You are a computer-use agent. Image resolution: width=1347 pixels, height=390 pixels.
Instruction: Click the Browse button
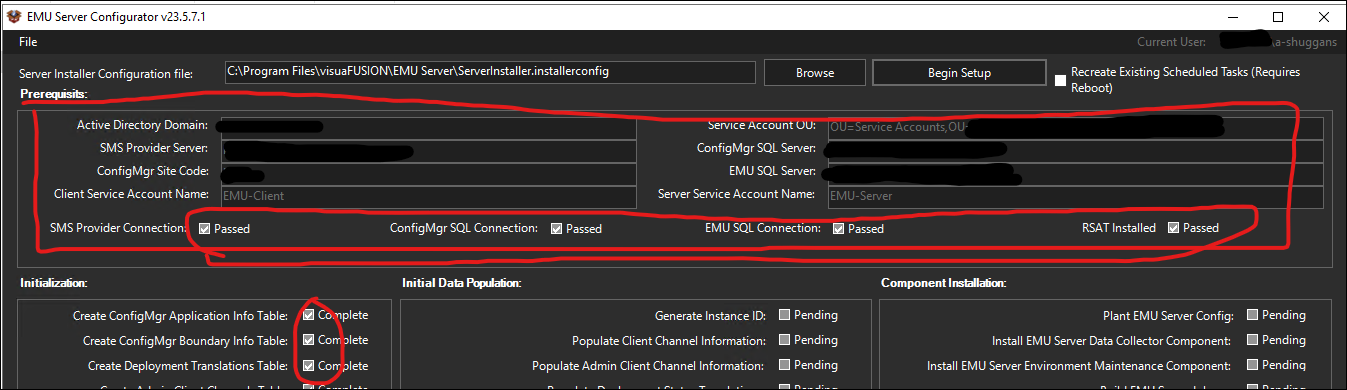click(815, 73)
